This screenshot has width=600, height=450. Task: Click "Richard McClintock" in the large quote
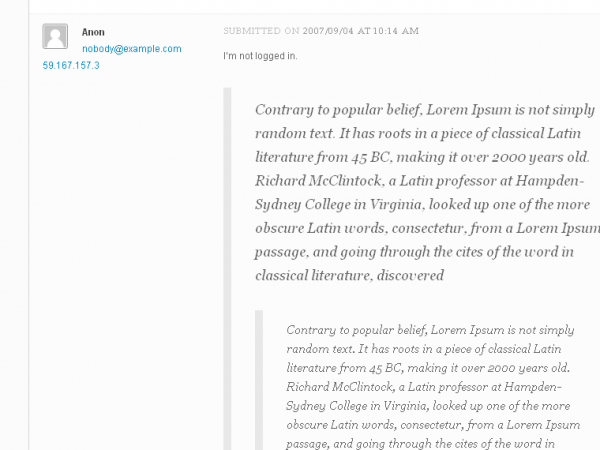pos(318,181)
